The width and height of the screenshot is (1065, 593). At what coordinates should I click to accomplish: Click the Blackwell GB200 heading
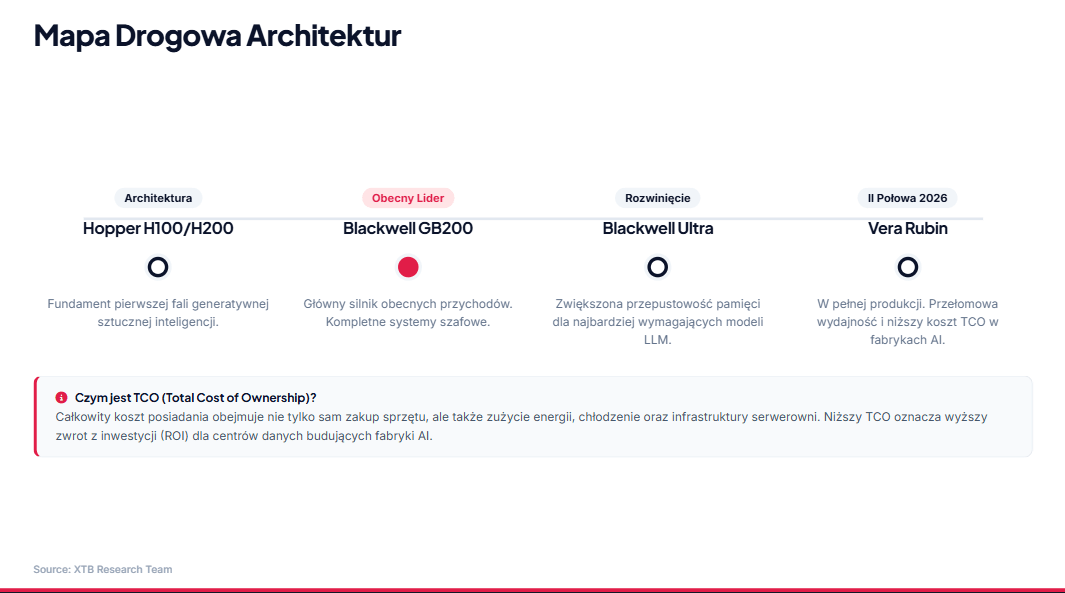click(x=408, y=228)
